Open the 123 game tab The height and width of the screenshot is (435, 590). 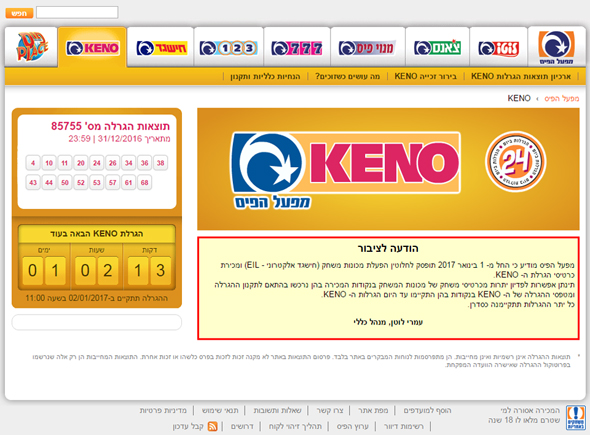point(228,48)
